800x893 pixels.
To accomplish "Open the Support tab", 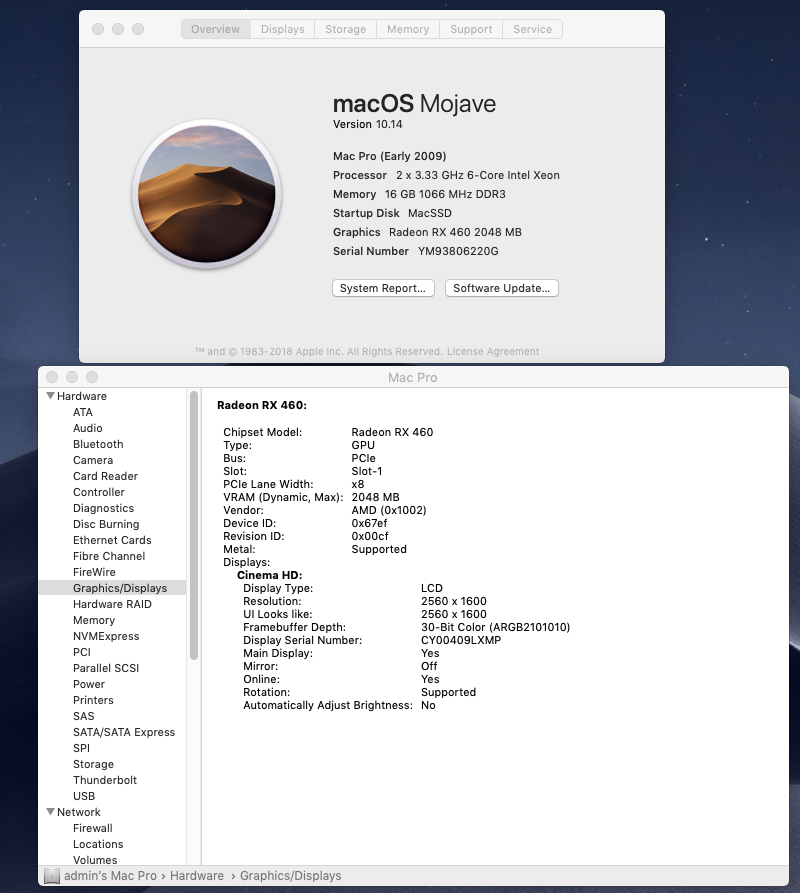I will click(471, 29).
